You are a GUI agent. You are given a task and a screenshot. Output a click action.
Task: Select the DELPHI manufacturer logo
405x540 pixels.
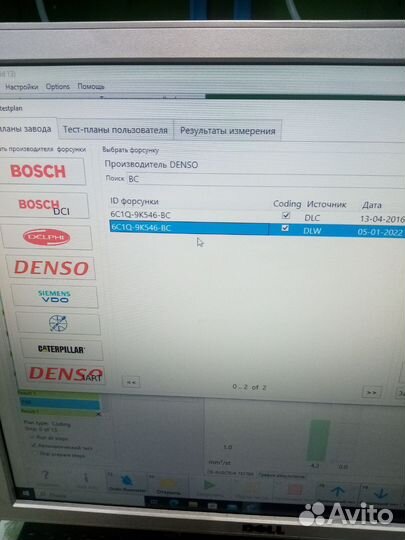pyautogui.click(x=47, y=237)
